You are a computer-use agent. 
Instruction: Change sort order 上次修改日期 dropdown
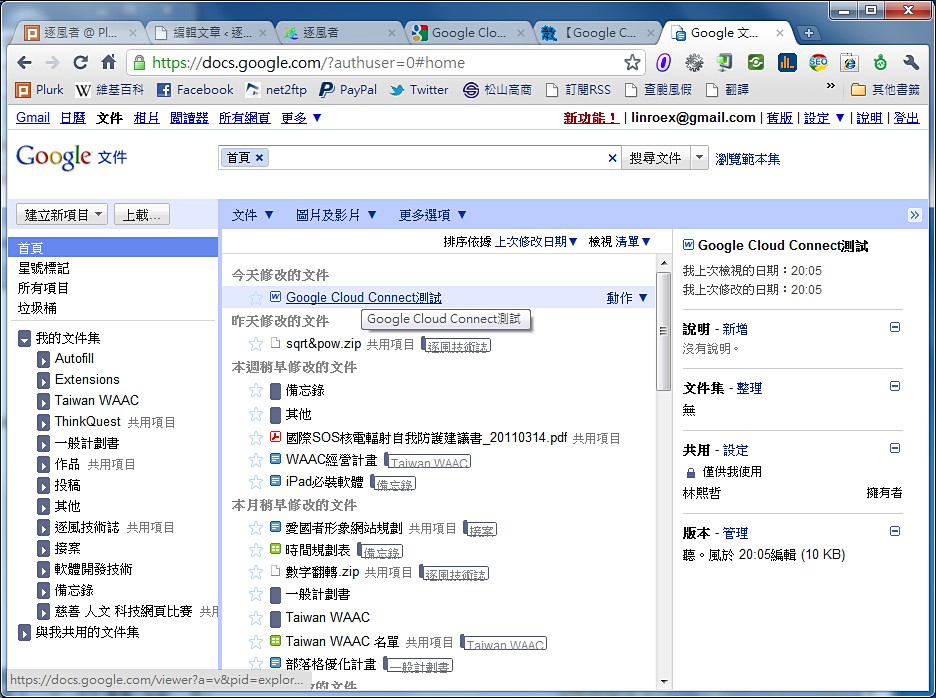[536, 242]
